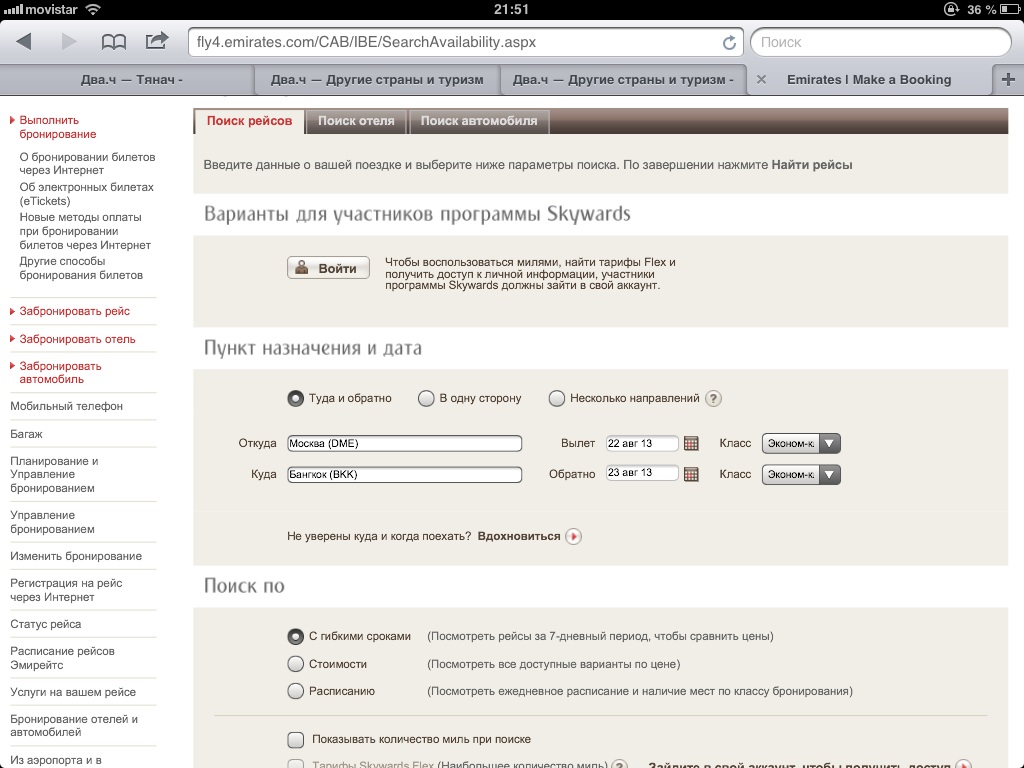The width and height of the screenshot is (1024, 768).
Task: Click help question mark near Несколько направлений
Action: [x=713, y=398]
